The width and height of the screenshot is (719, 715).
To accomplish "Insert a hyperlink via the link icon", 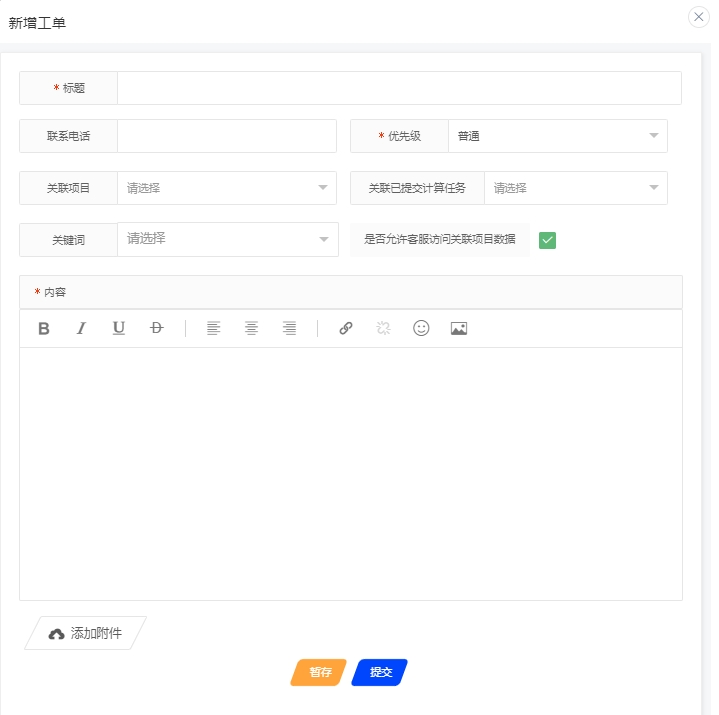I will (346, 328).
